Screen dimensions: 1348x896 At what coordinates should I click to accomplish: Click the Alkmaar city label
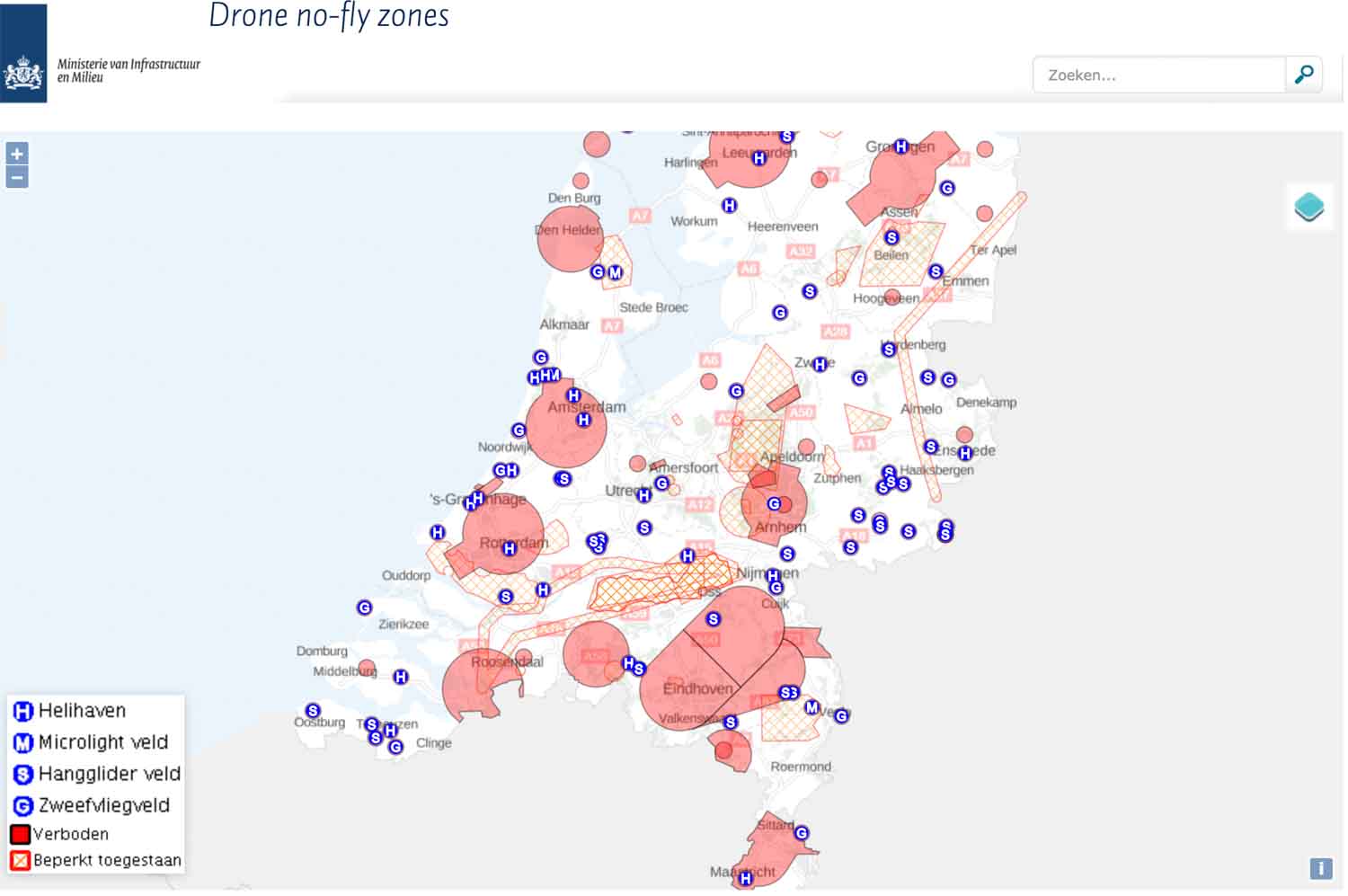coord(564,324)
